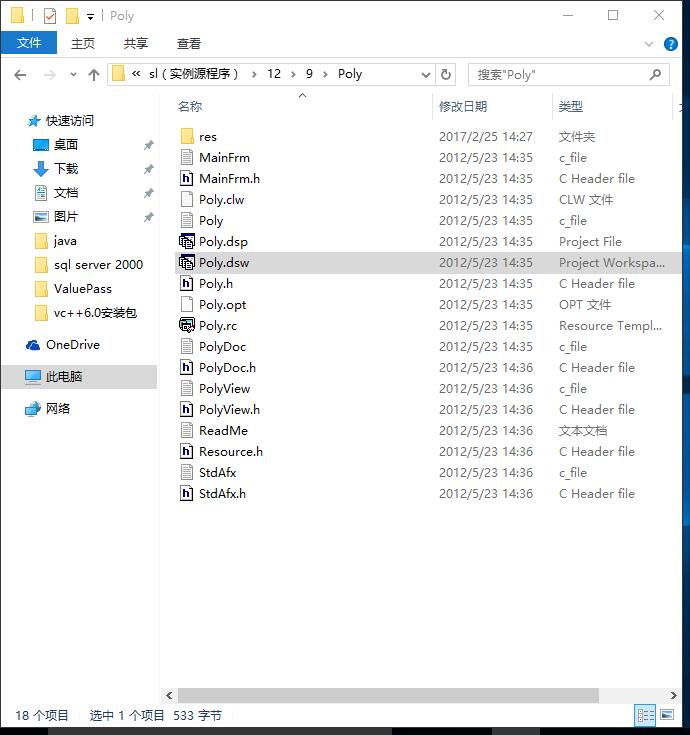Open the 主页 ribbon tab
The image size is (690, 735).
tap(82, 44)
